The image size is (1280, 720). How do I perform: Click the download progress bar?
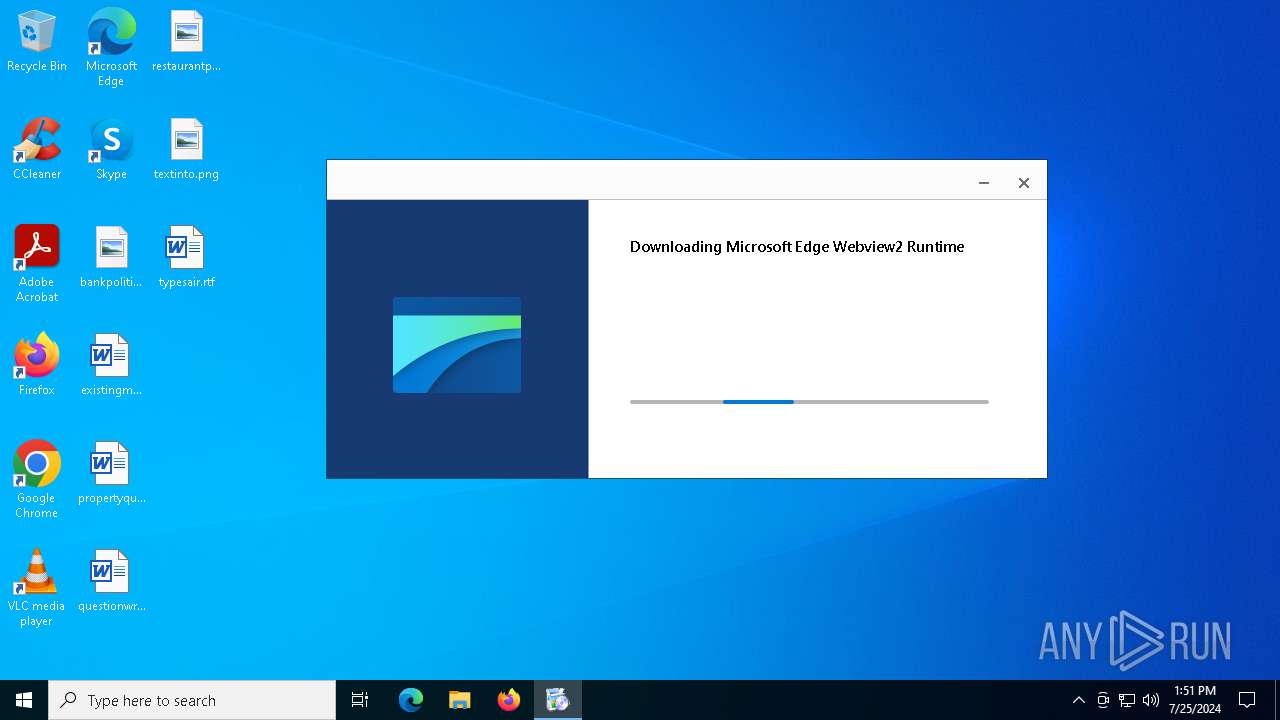[x=809, y=402]
